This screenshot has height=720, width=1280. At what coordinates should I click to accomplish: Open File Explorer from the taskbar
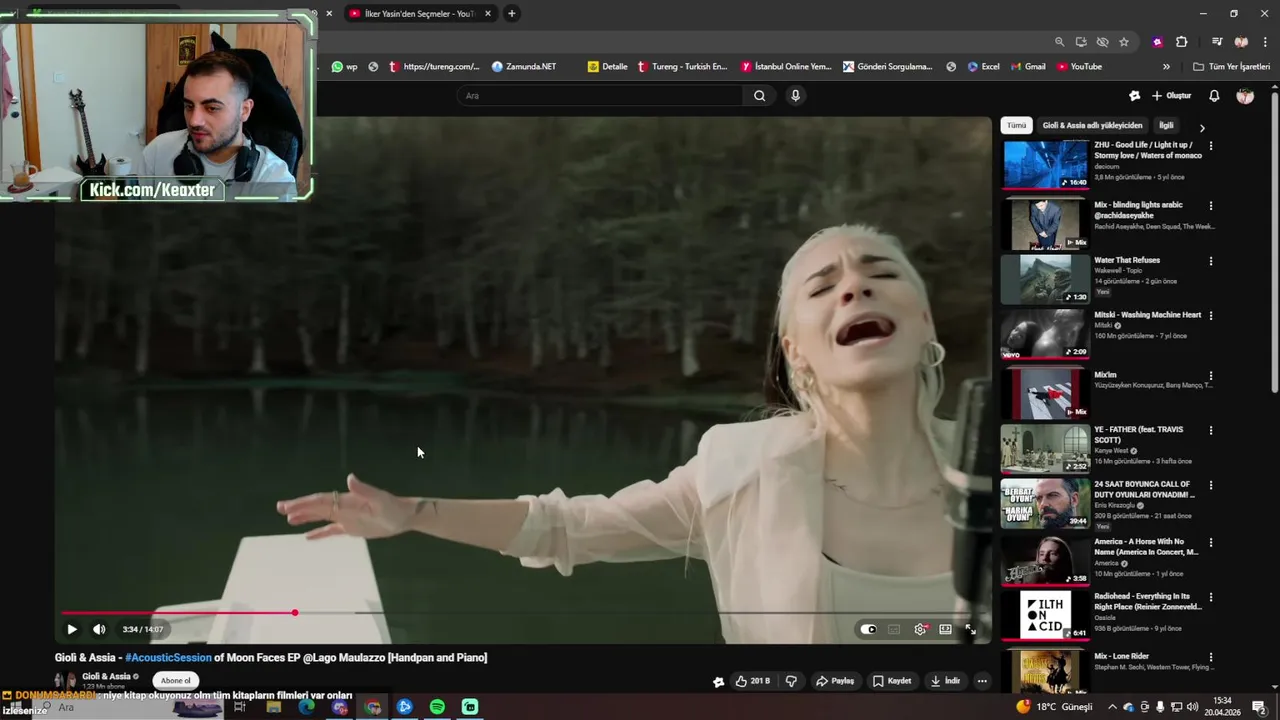click(273, 707)
